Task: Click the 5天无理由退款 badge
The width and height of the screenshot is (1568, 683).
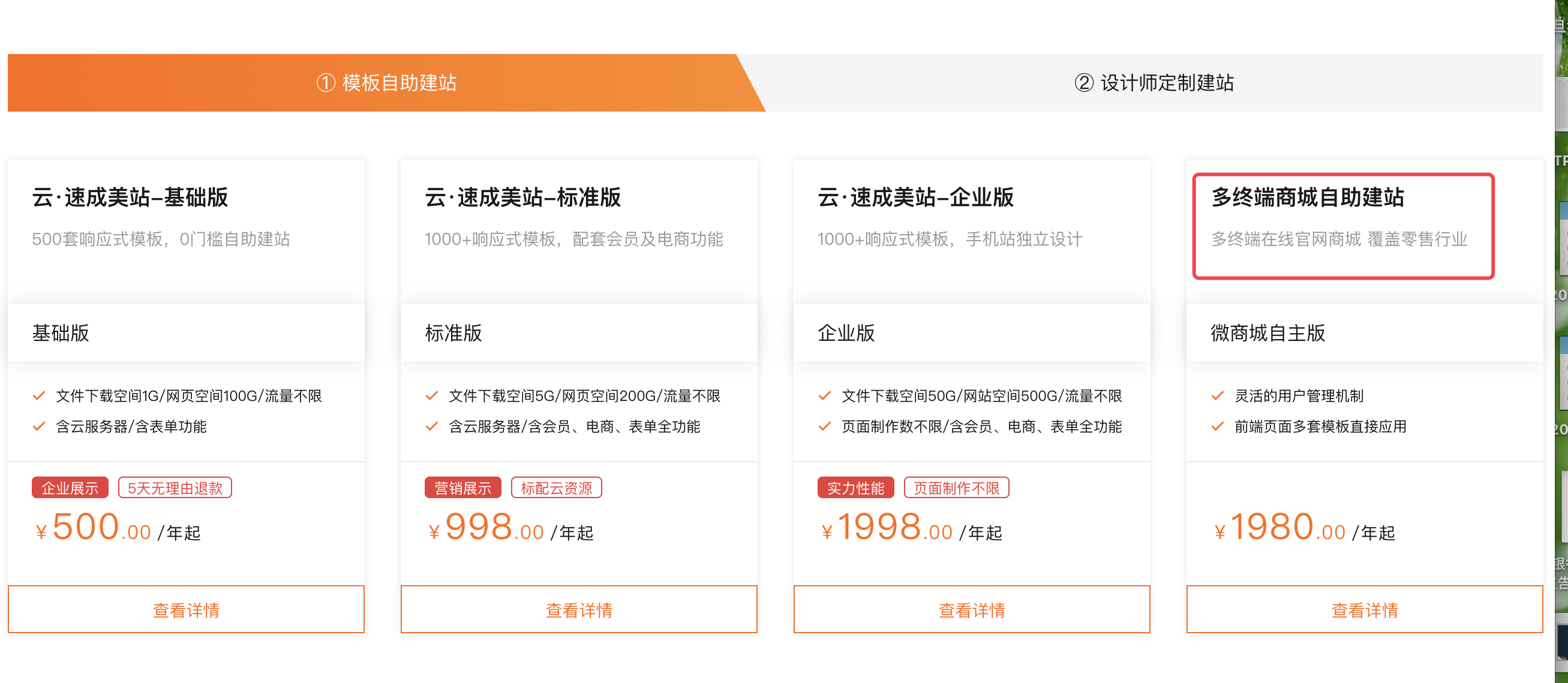Action: coord(175,488)
